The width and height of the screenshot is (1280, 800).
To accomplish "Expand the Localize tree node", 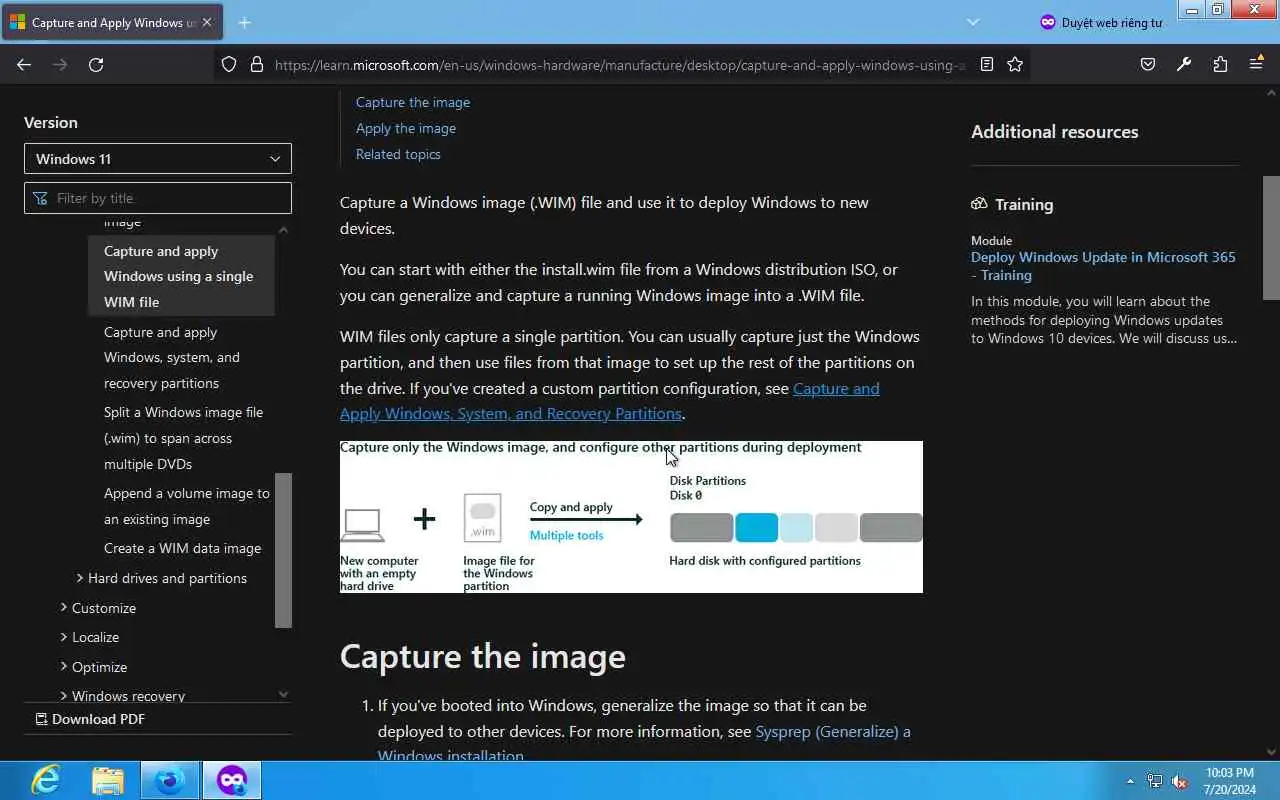I will [x=64, y=636].
